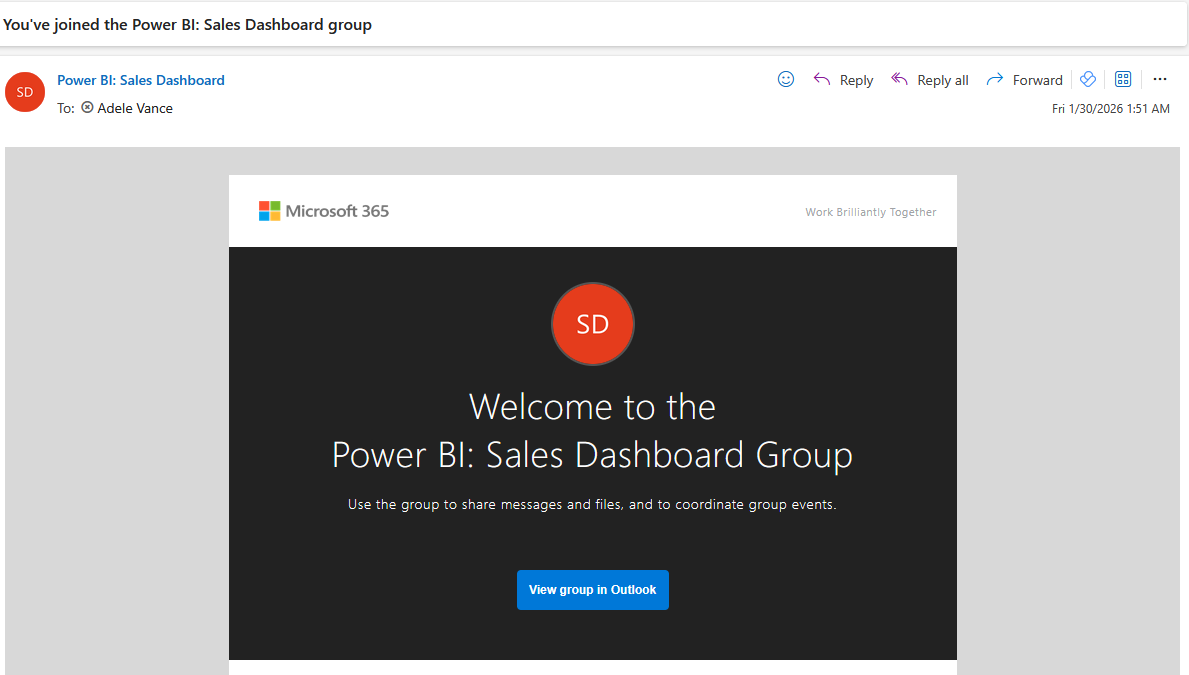Forward this email

(1024, 80)
